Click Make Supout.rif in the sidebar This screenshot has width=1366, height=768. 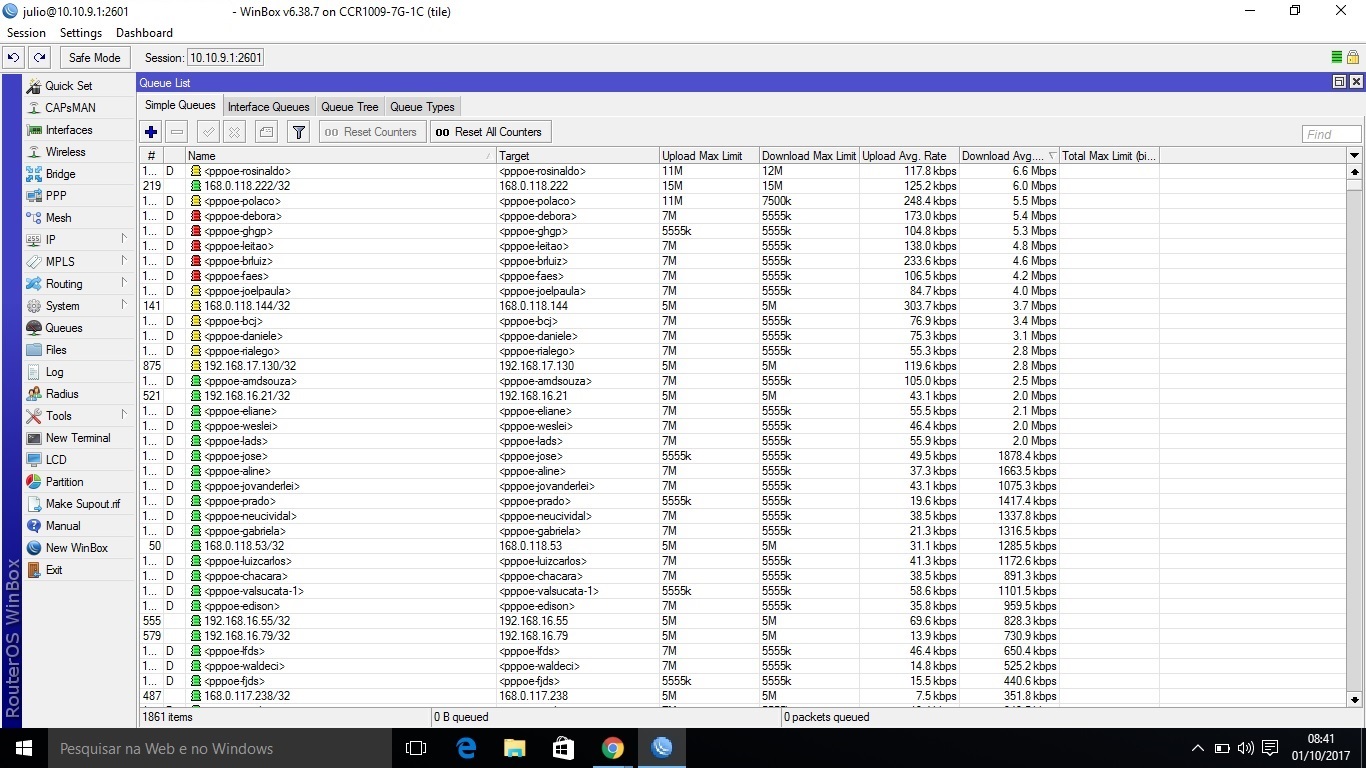(82, 504)
